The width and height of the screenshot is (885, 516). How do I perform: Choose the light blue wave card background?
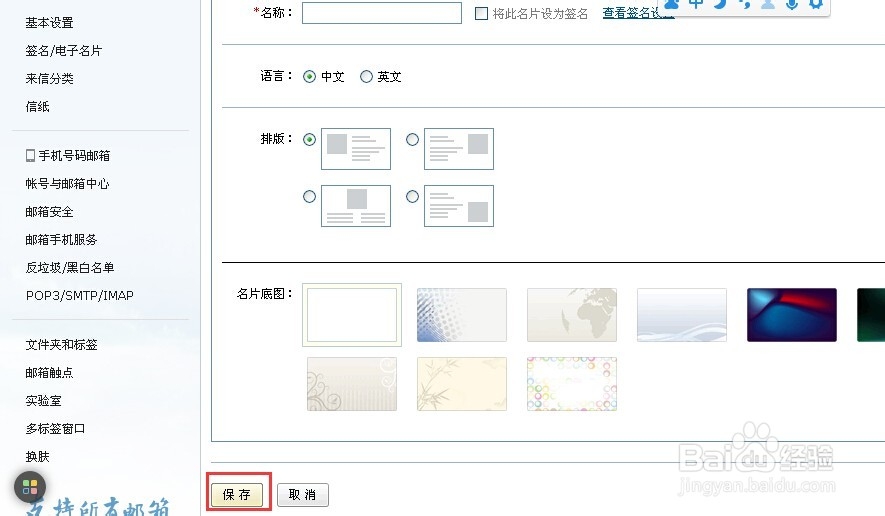(682, 315)
